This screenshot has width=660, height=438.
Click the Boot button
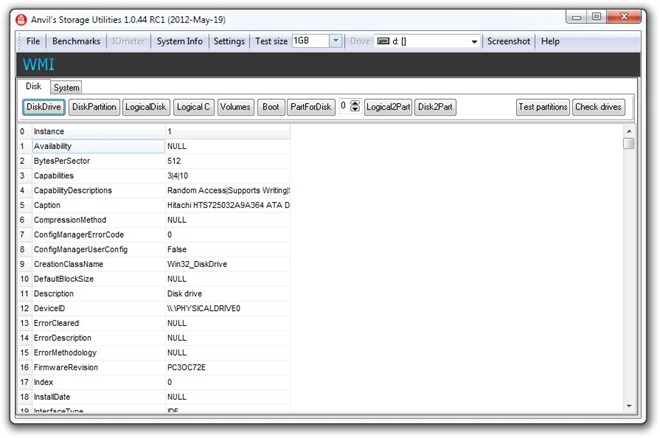(x=270, y=107)
